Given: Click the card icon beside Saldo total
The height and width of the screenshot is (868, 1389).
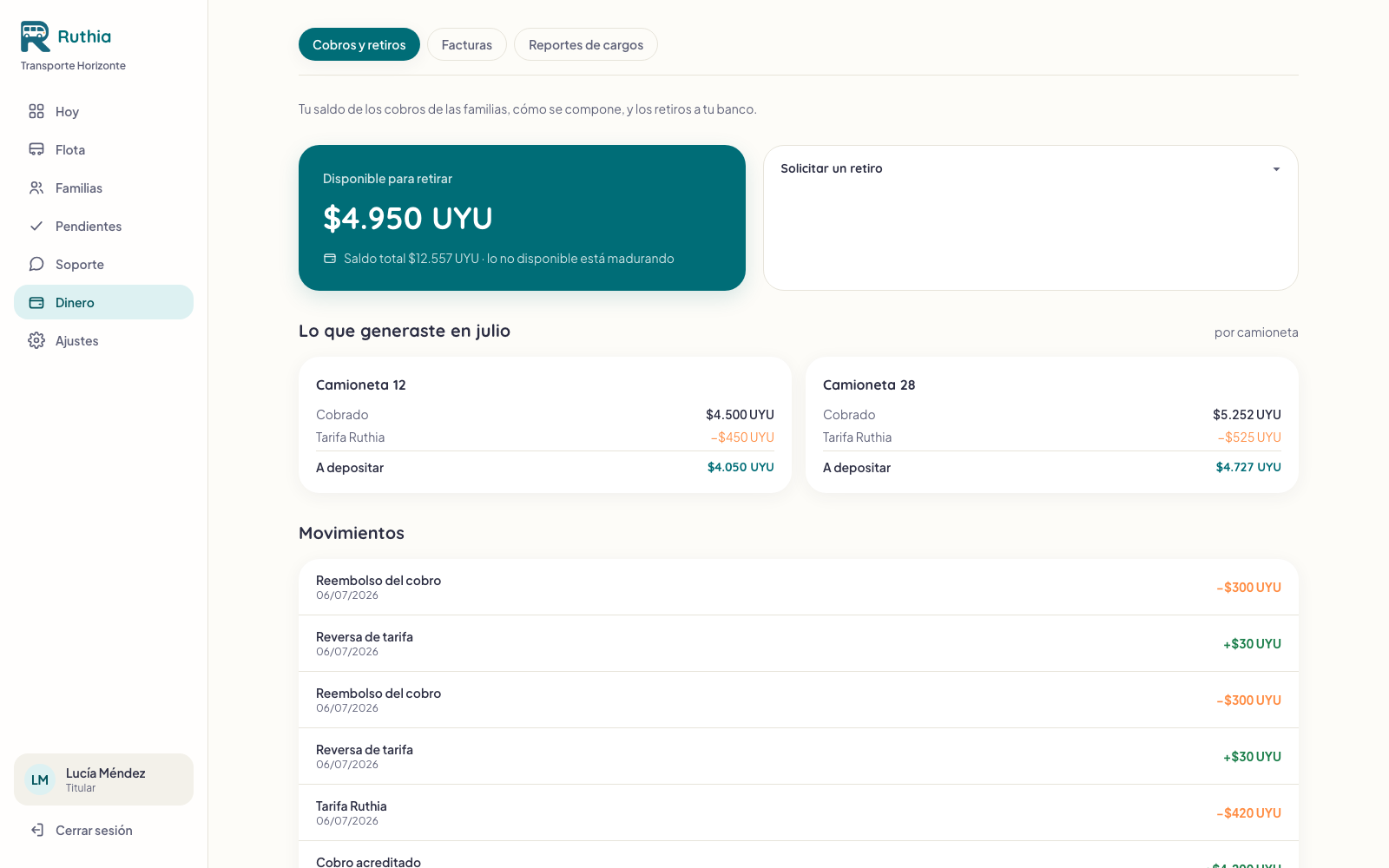Looking at the screenshot, I should click(x=330, y=259).
